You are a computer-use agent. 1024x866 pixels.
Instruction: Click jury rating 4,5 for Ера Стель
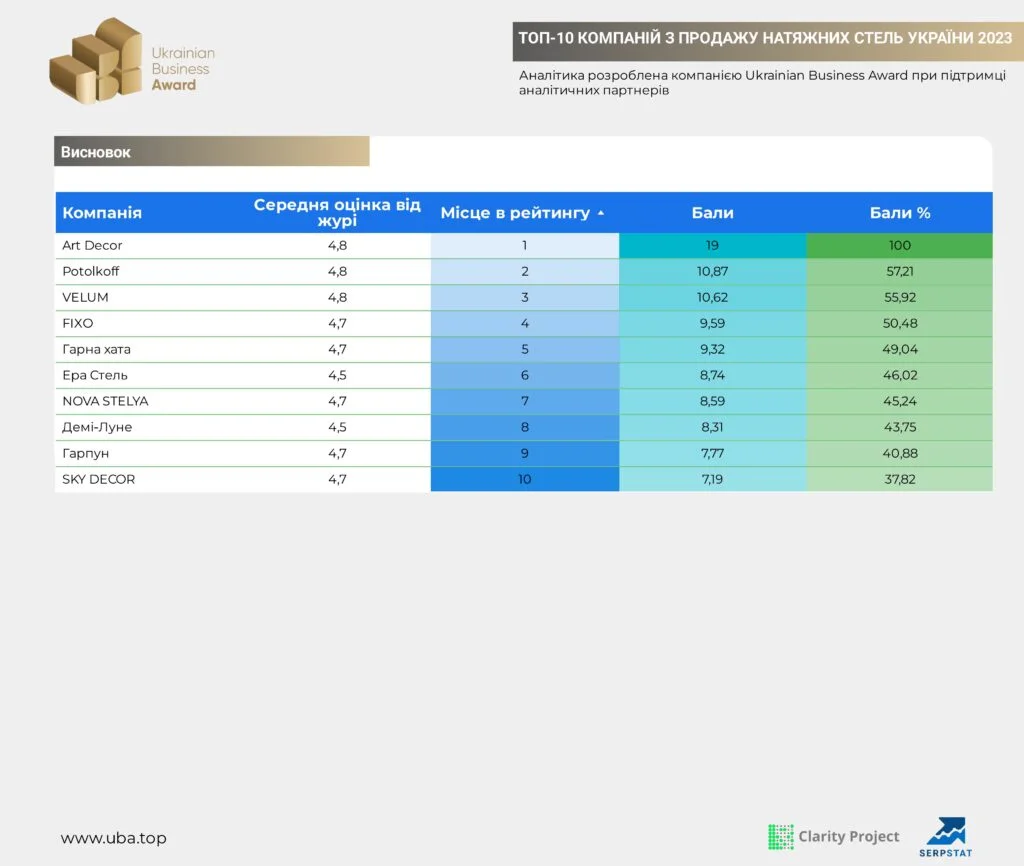[x=337, y=376]
